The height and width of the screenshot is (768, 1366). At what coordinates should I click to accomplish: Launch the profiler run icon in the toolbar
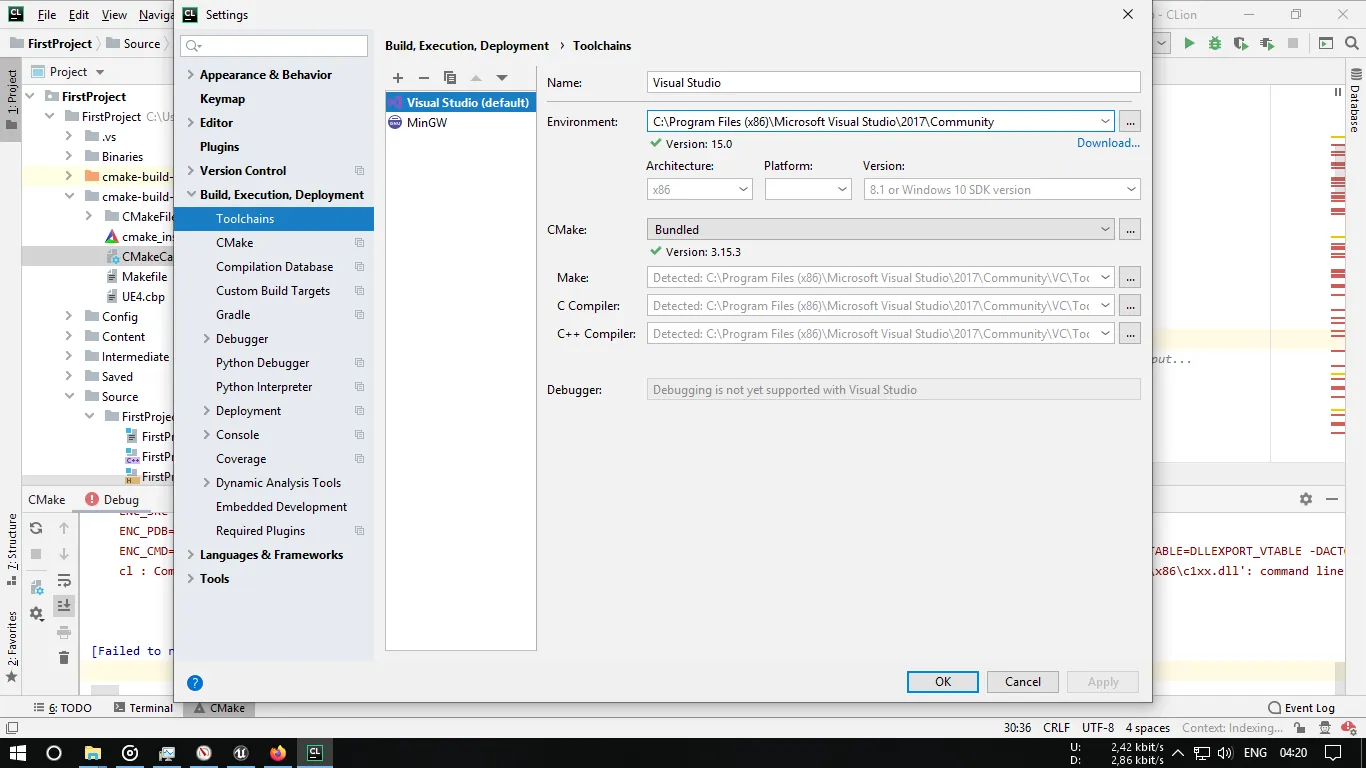click(x=1267, y=43)
